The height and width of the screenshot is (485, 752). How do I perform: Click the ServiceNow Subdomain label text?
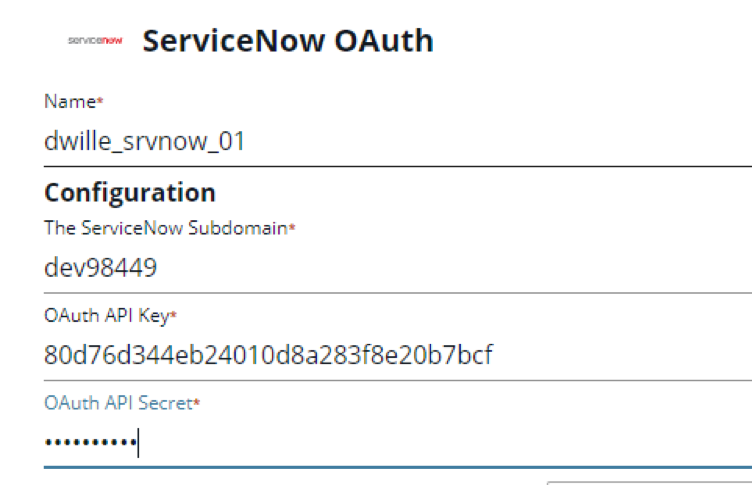click(x=165, y=227)
